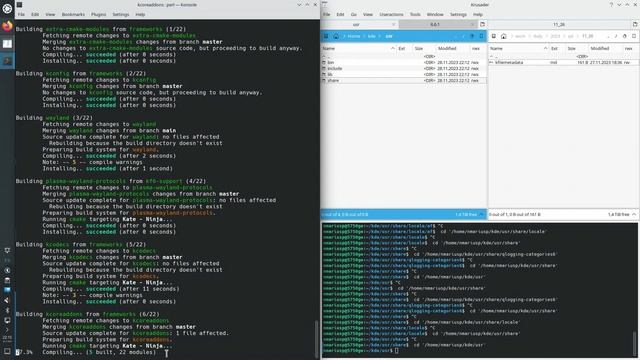Open the Konsole Help menu
Viewport: 640px width, 360px height.
[140, 14]
